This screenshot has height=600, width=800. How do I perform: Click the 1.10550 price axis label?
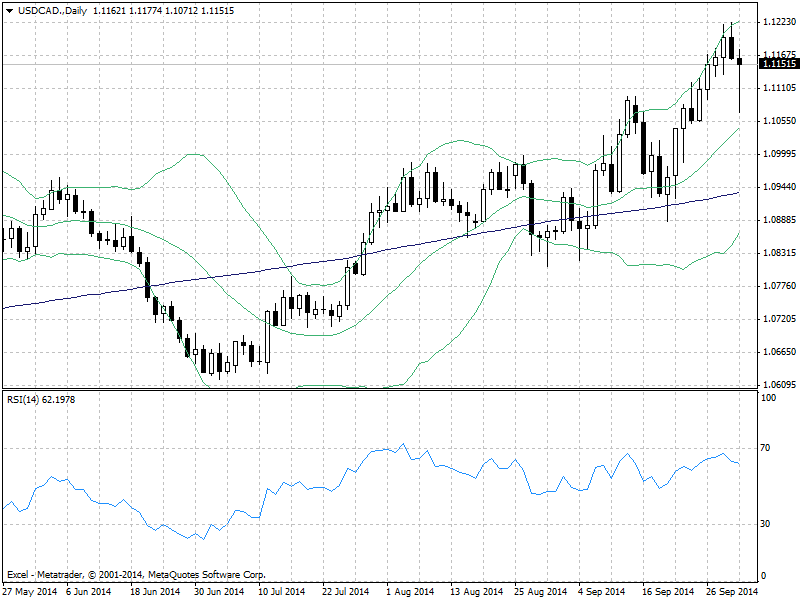(779, 120)
